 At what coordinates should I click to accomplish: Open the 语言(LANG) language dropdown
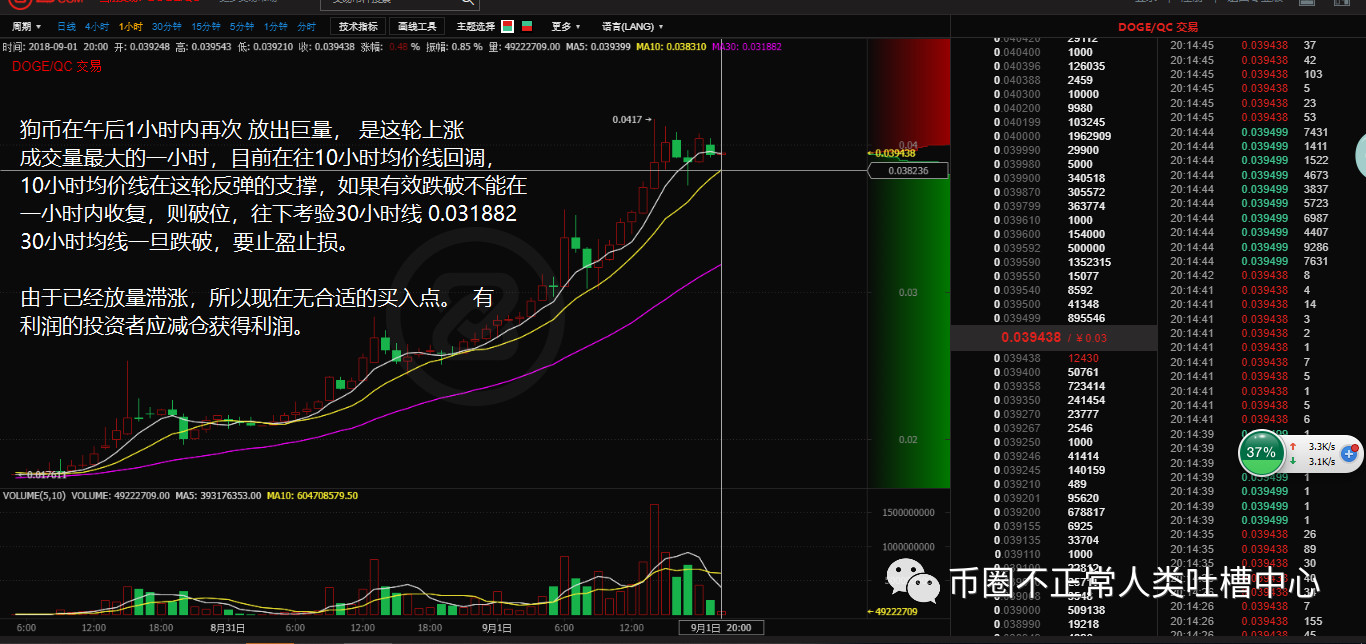click(632, 26)
